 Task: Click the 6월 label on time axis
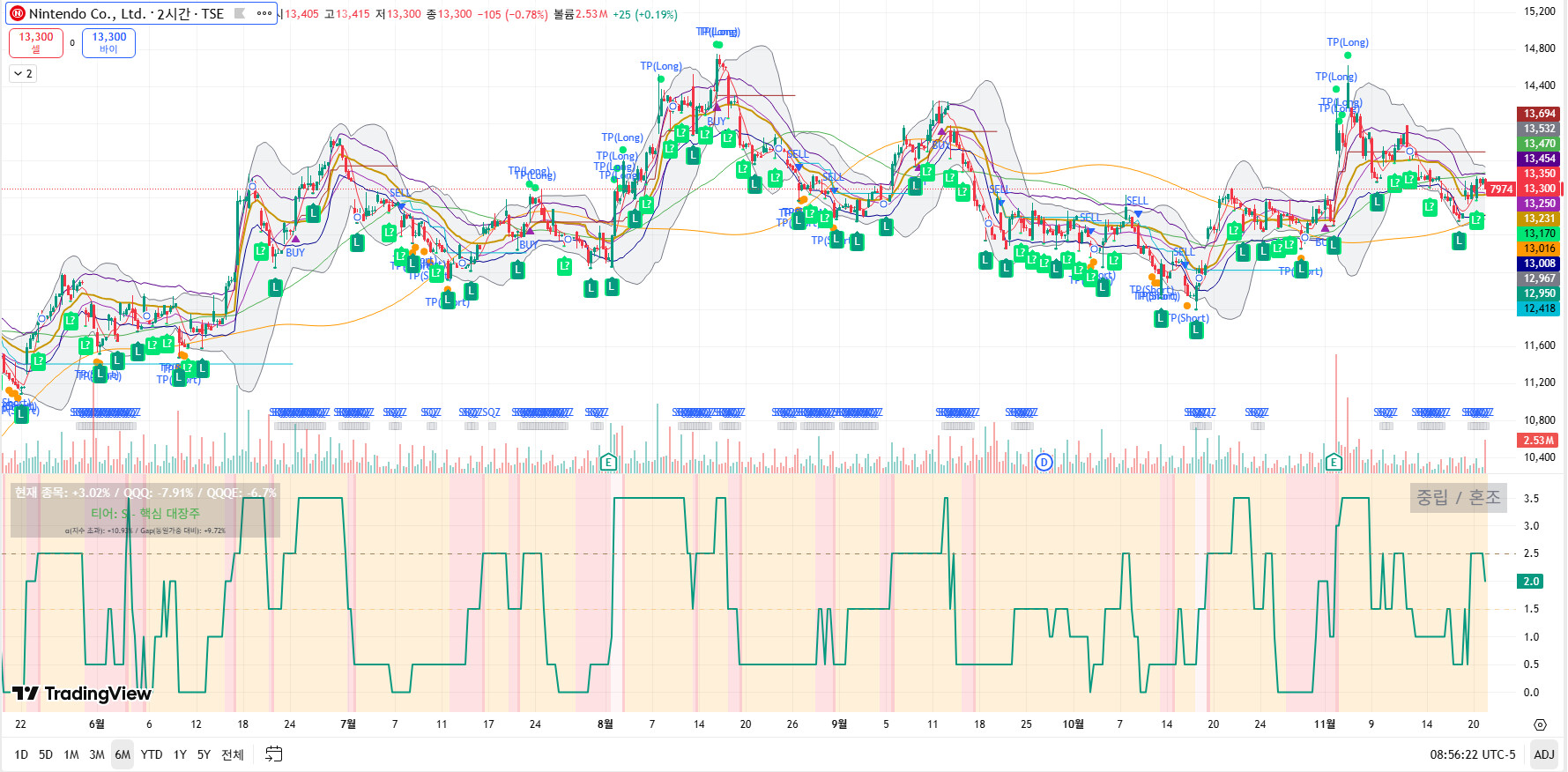(x=97, y=724)
